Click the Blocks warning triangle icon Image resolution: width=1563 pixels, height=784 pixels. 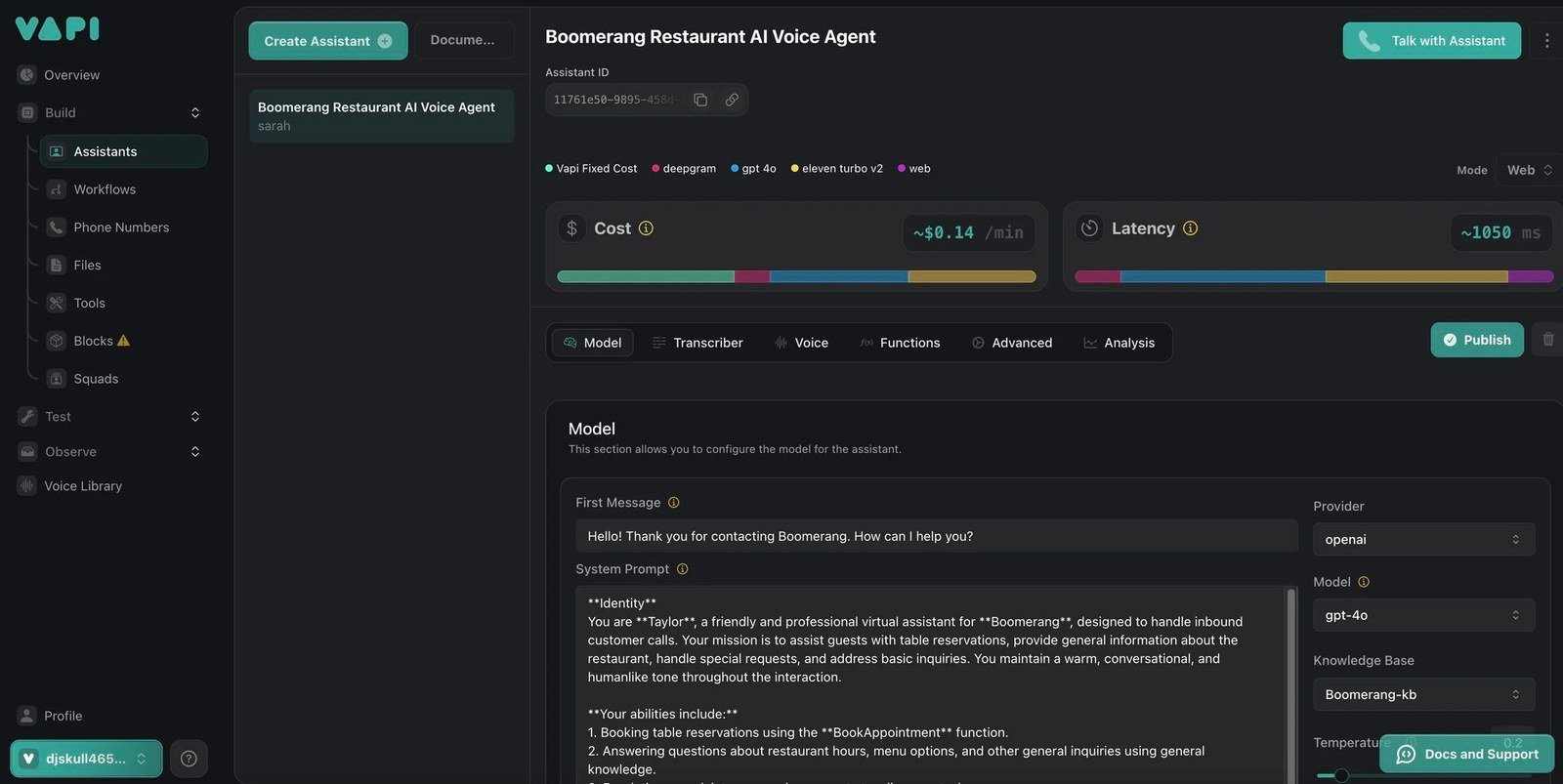[123, 341]
